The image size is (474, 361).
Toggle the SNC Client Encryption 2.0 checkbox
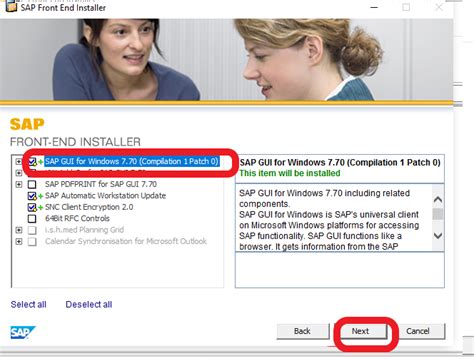[32, 207]
